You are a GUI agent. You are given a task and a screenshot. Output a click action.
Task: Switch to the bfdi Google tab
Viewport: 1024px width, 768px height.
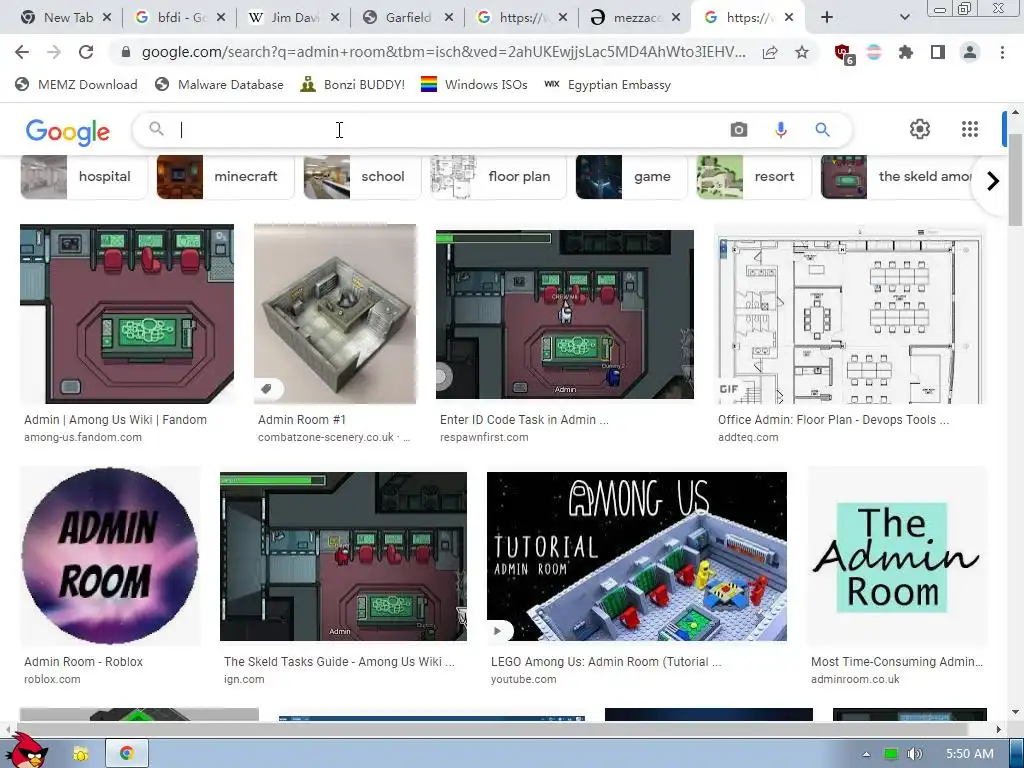[x=180, y=18]
